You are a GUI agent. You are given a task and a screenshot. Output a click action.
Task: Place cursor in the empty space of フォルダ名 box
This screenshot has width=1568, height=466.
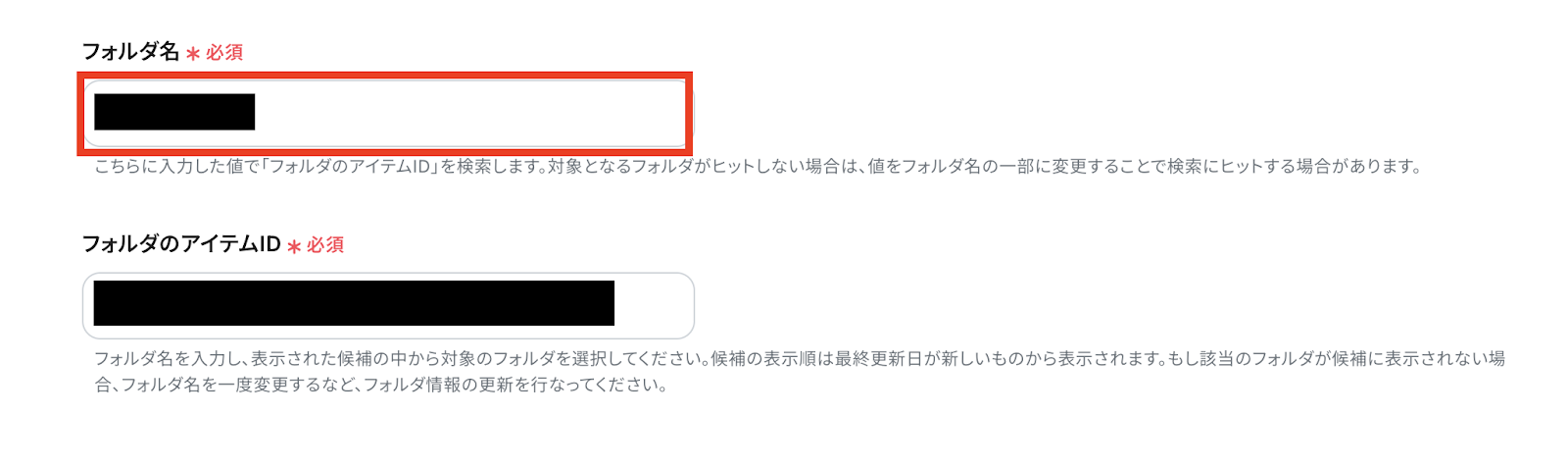click(470, 113)
